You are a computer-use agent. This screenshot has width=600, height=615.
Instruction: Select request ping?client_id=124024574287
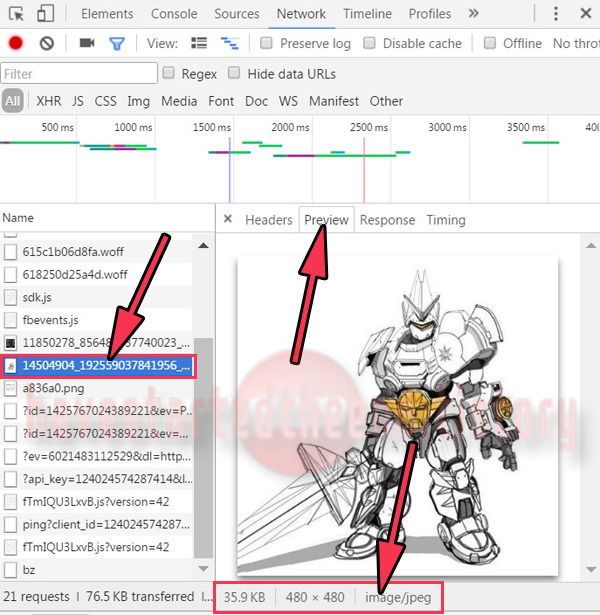[96, 524]
